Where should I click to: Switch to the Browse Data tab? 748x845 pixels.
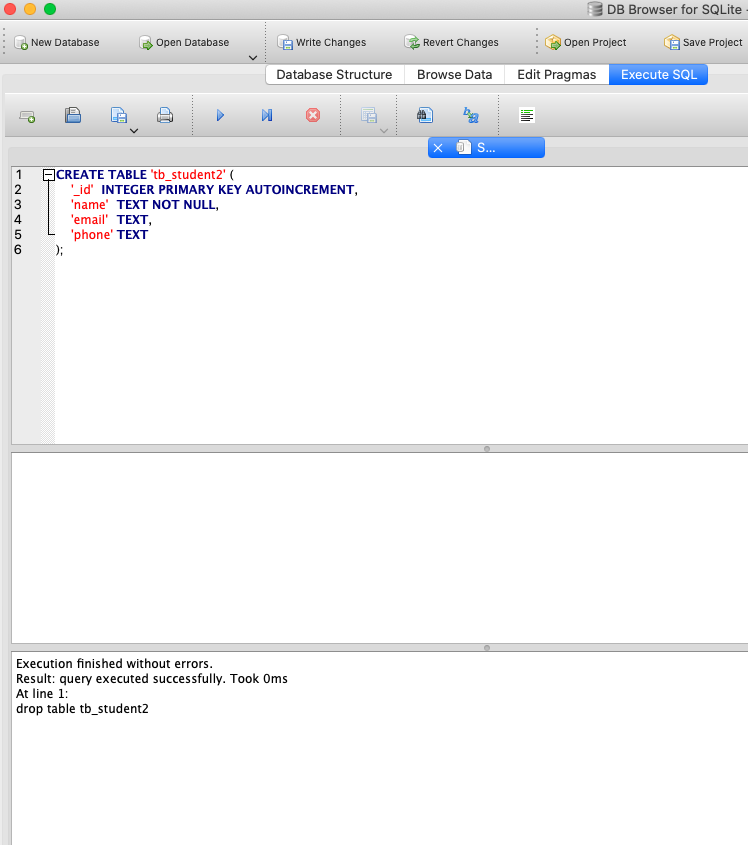[454, 74]
